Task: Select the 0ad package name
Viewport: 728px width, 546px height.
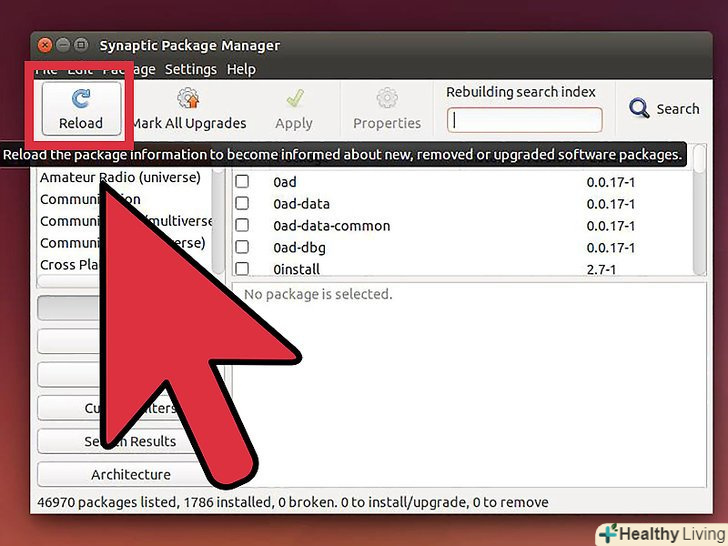Action: pyautogui.click(x=285, y=182)
